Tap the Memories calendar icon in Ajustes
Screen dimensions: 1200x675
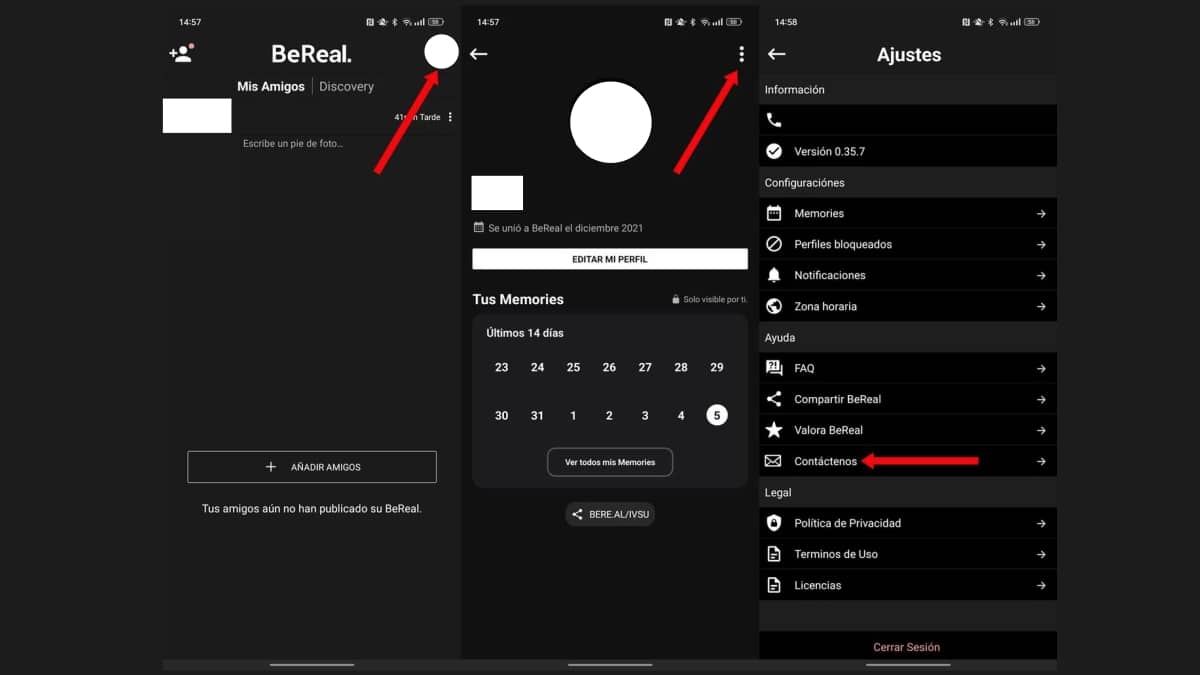coord(774,213)
